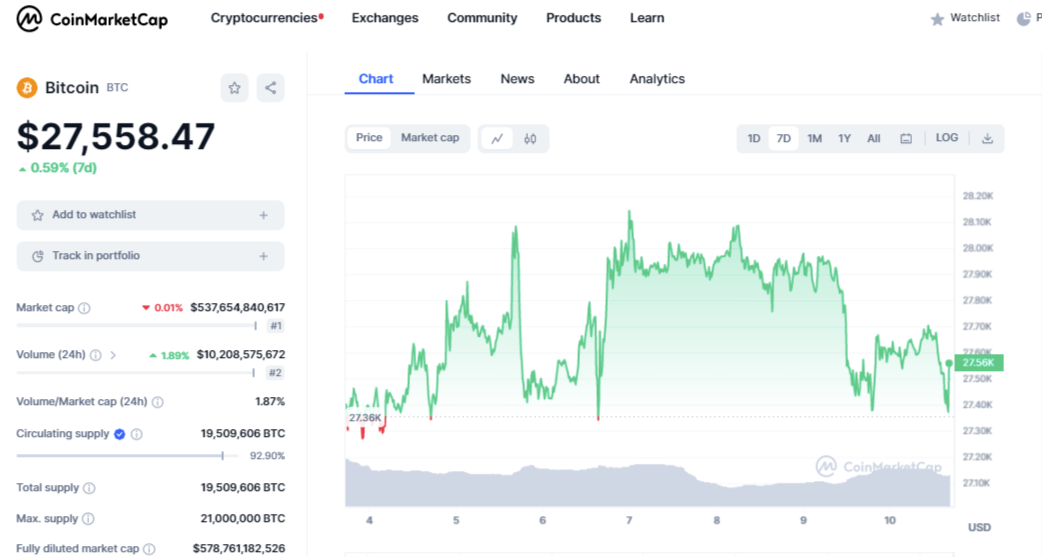
Task: Click the info icon beside Volume (24h)
Action: click(x=96, y=356)
